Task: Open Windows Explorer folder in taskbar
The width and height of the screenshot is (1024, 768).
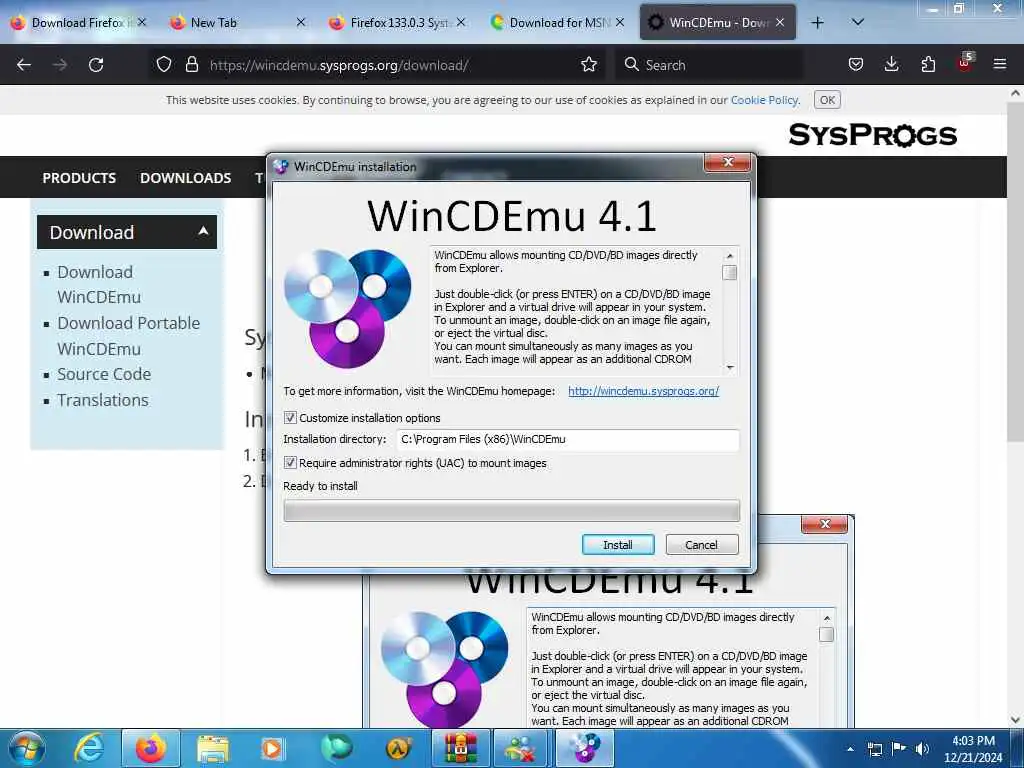Action: (213, 748)
